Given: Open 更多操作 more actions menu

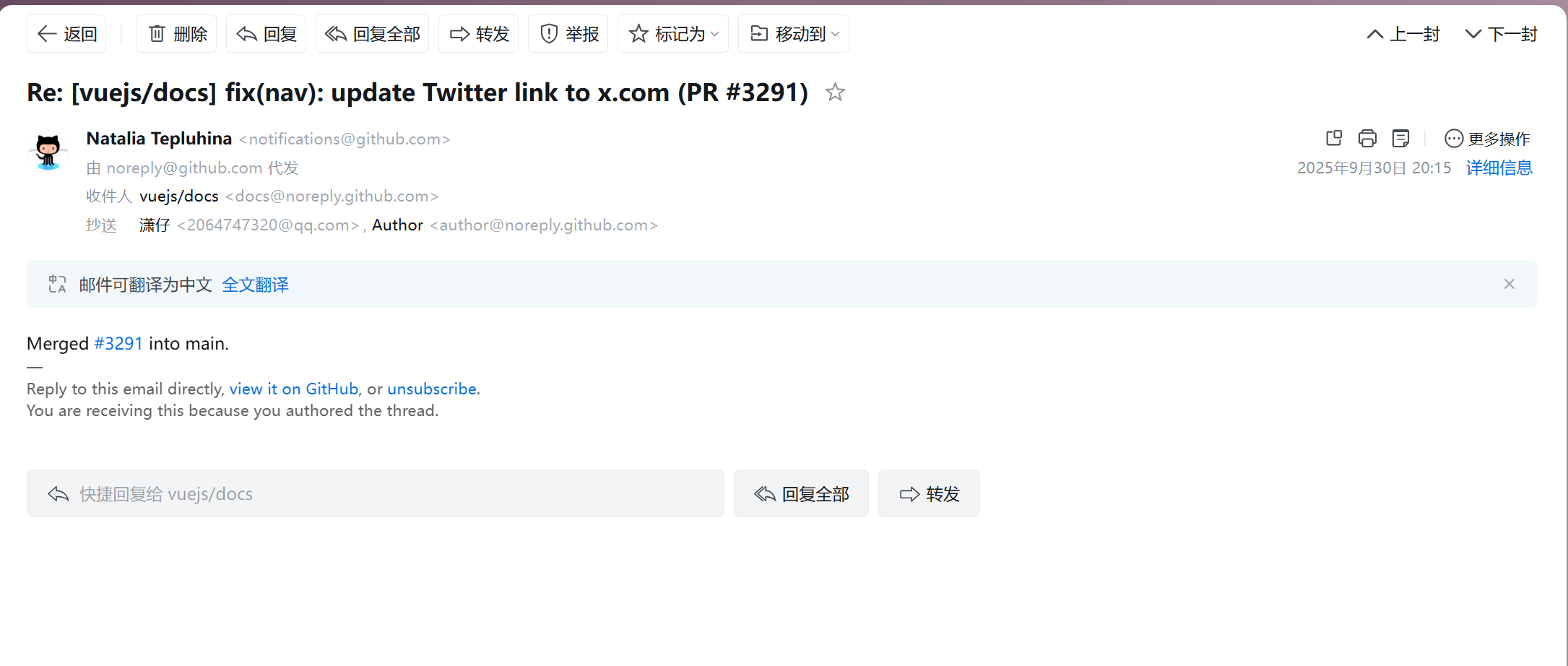Looking at the screenshot, I should pos(1487,139).
